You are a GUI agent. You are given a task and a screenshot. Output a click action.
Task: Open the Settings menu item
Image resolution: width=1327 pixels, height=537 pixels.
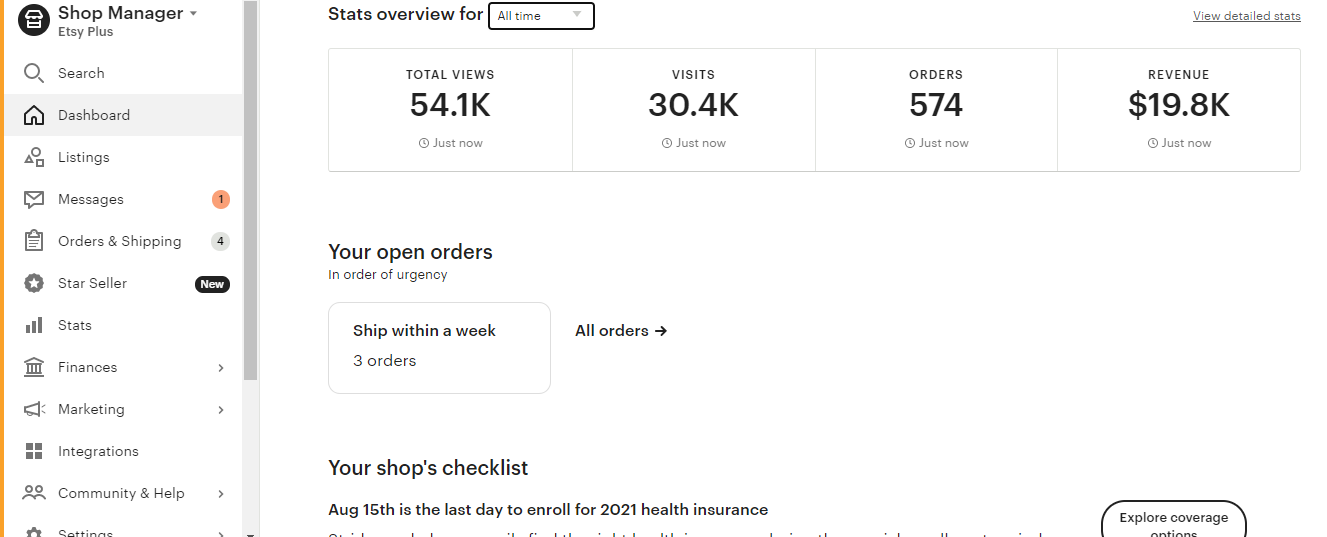click(x=123, y=532)
